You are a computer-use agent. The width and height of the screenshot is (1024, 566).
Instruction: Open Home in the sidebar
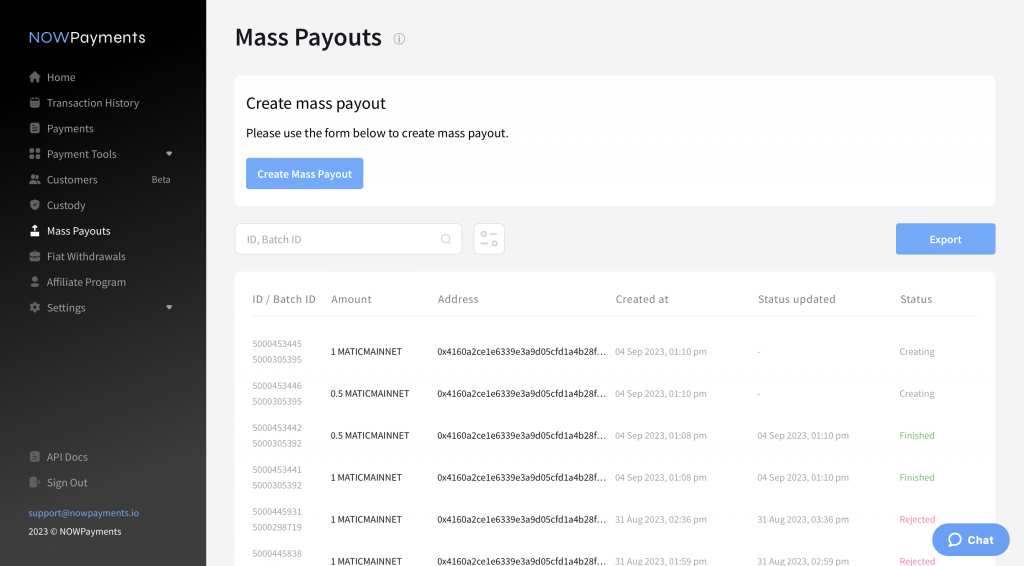point(61,77)
